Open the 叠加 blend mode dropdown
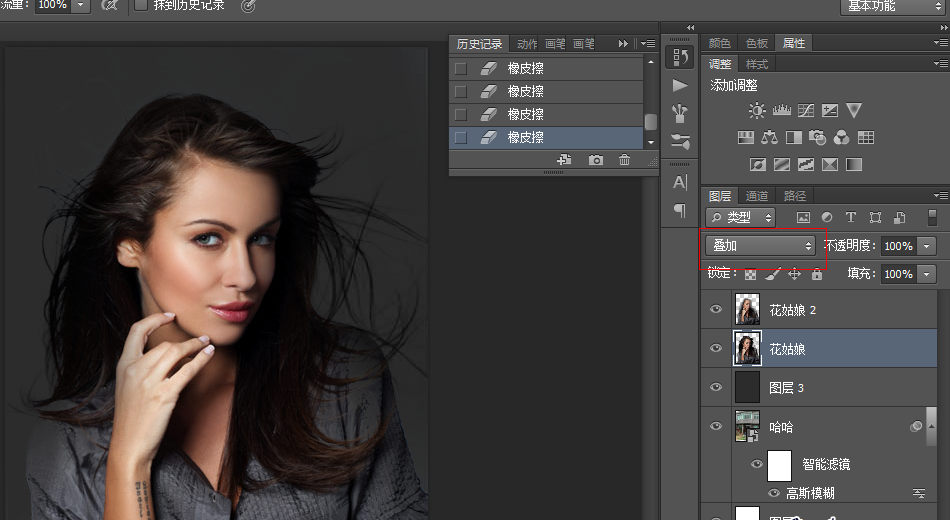This screenshot has height=520, width=950. [760, 245]
